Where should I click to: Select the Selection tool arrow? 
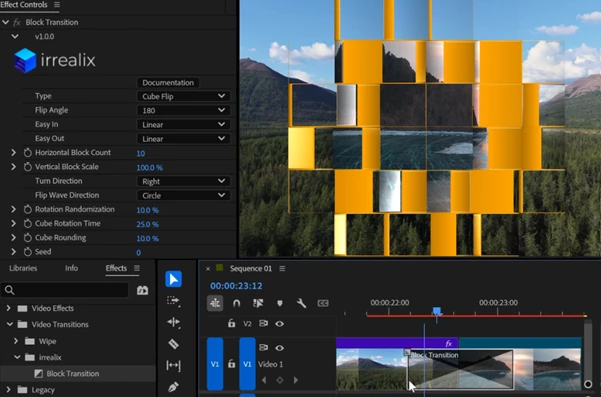pyautogui.click(x=174, y=279)
